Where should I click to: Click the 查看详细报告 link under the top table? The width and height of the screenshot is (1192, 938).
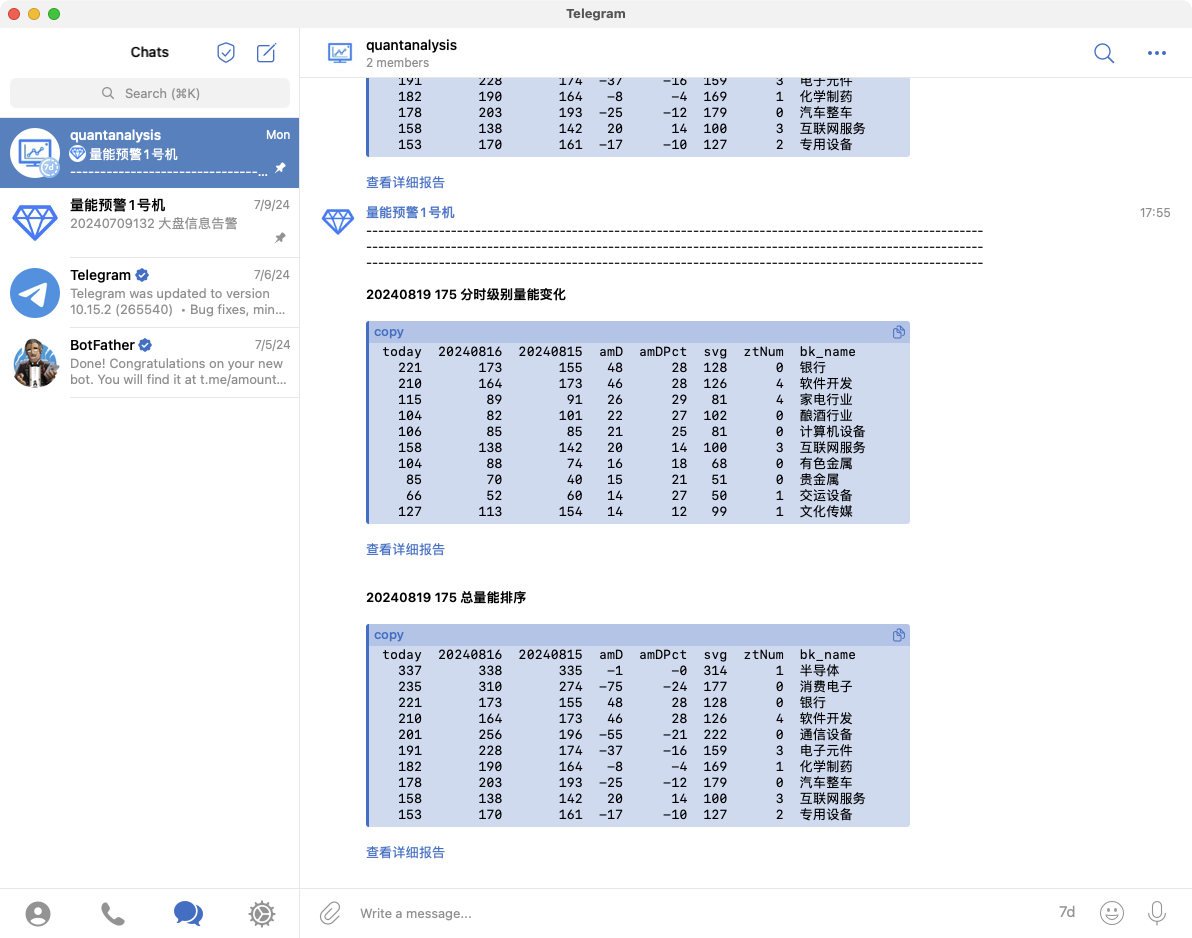(405, 182)
